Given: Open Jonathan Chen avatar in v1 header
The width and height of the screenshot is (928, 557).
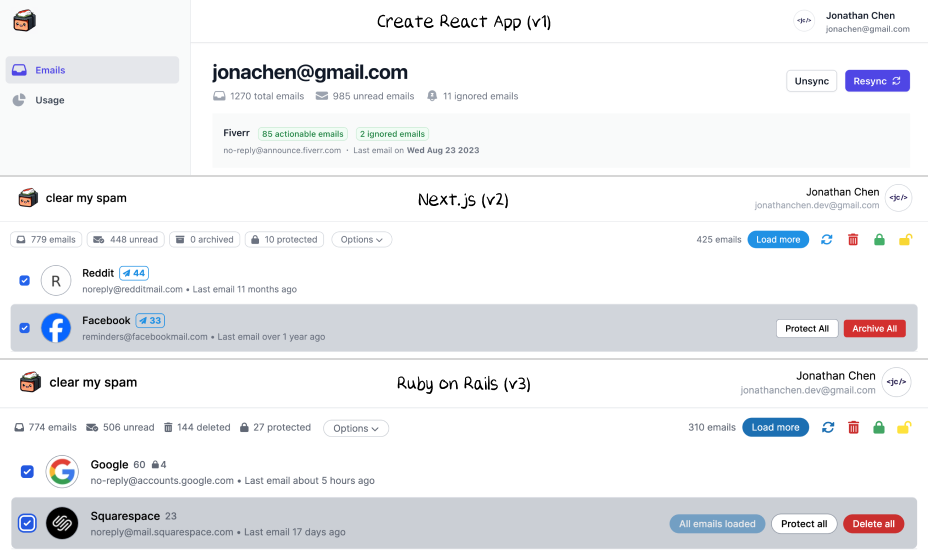Looking at the screenshot, I should coord(804,21).
